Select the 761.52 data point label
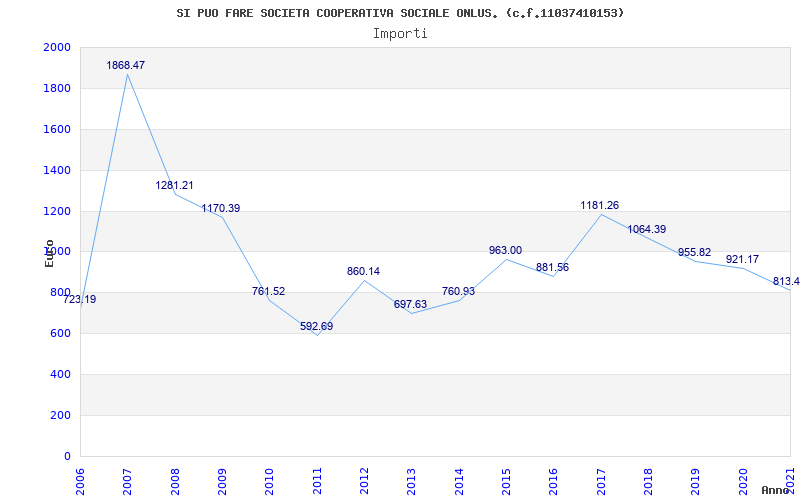 [x=268, y=292]
